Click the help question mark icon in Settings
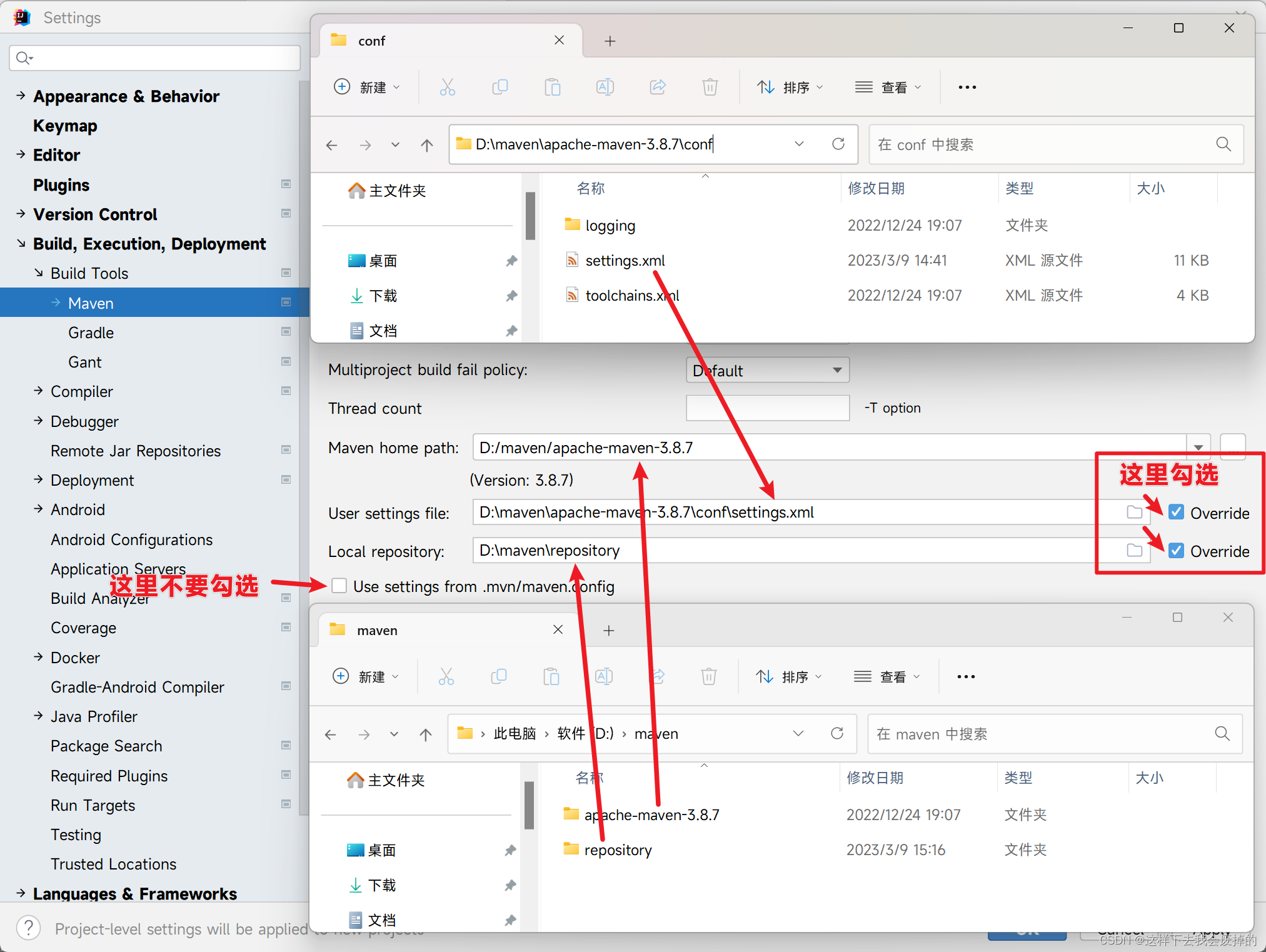The image size is (1266, 952). click(x=28, y=928)
